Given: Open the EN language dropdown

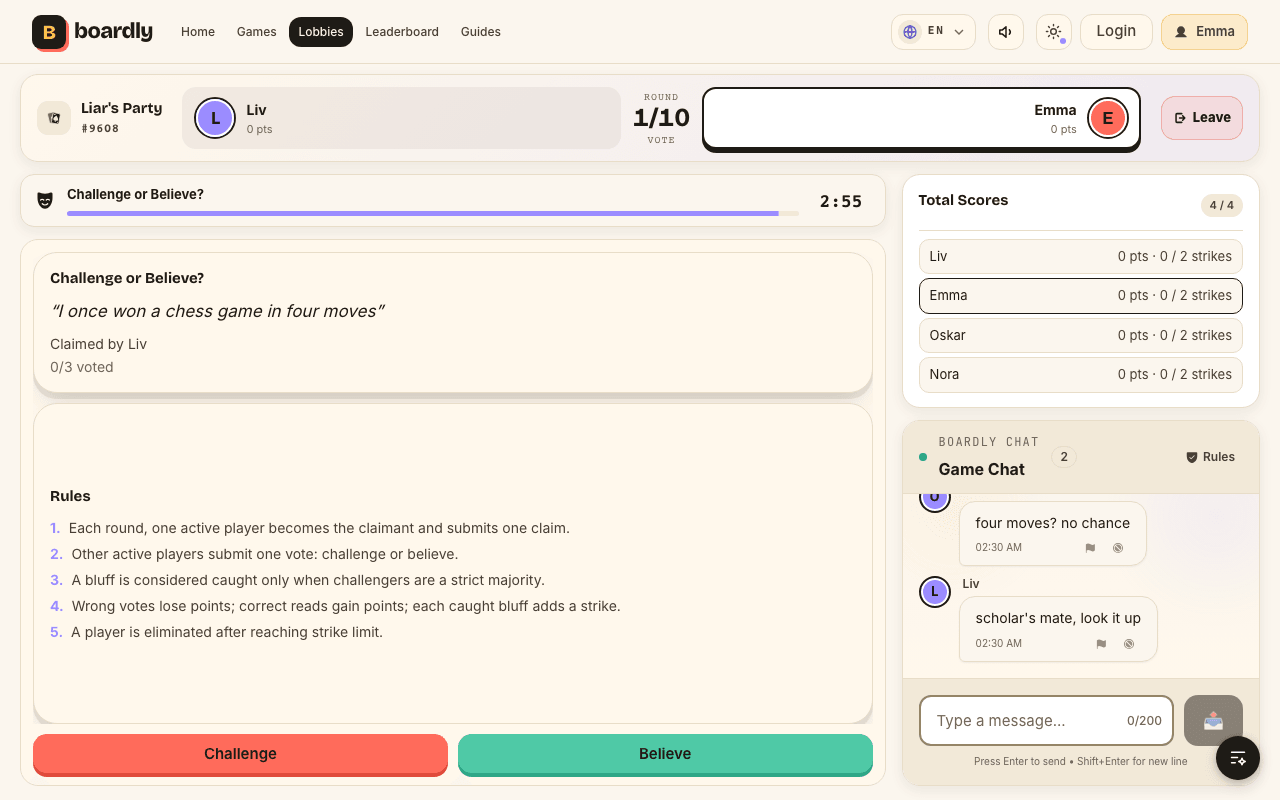Looking at the screenshot, I should [933, 32].
